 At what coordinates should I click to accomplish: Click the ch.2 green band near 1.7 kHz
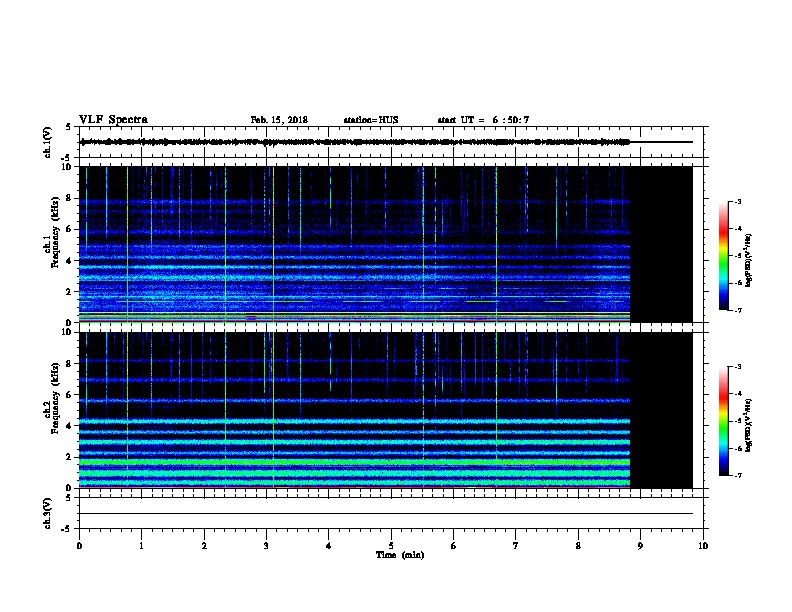pos(355,462)
